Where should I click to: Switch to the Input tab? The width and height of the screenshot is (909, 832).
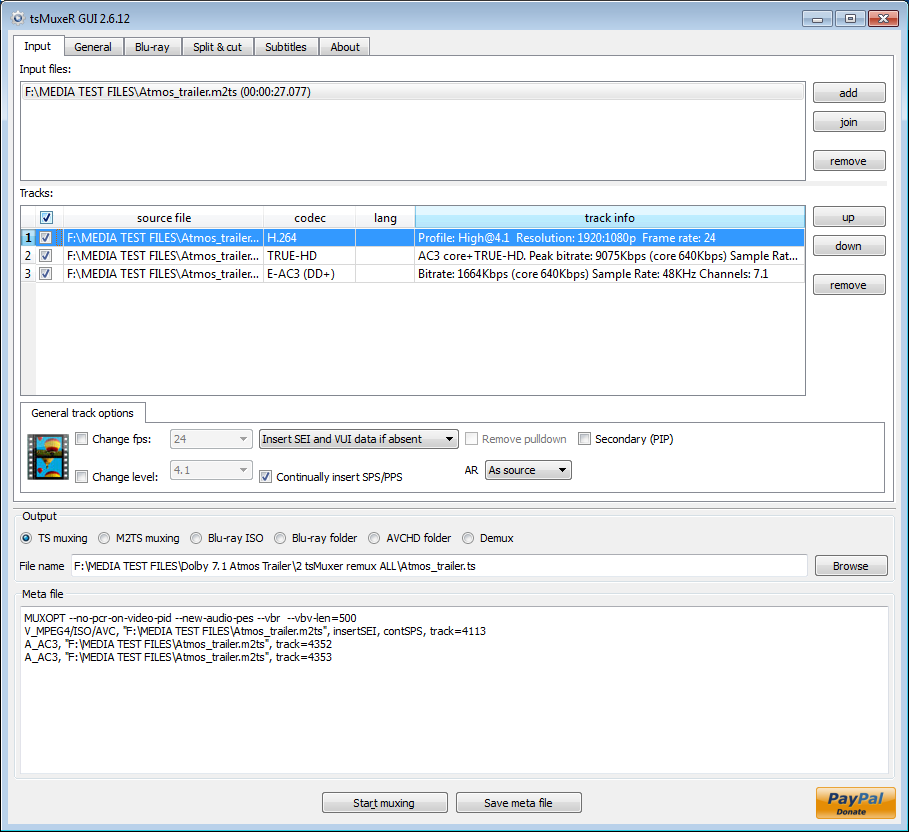38,46
